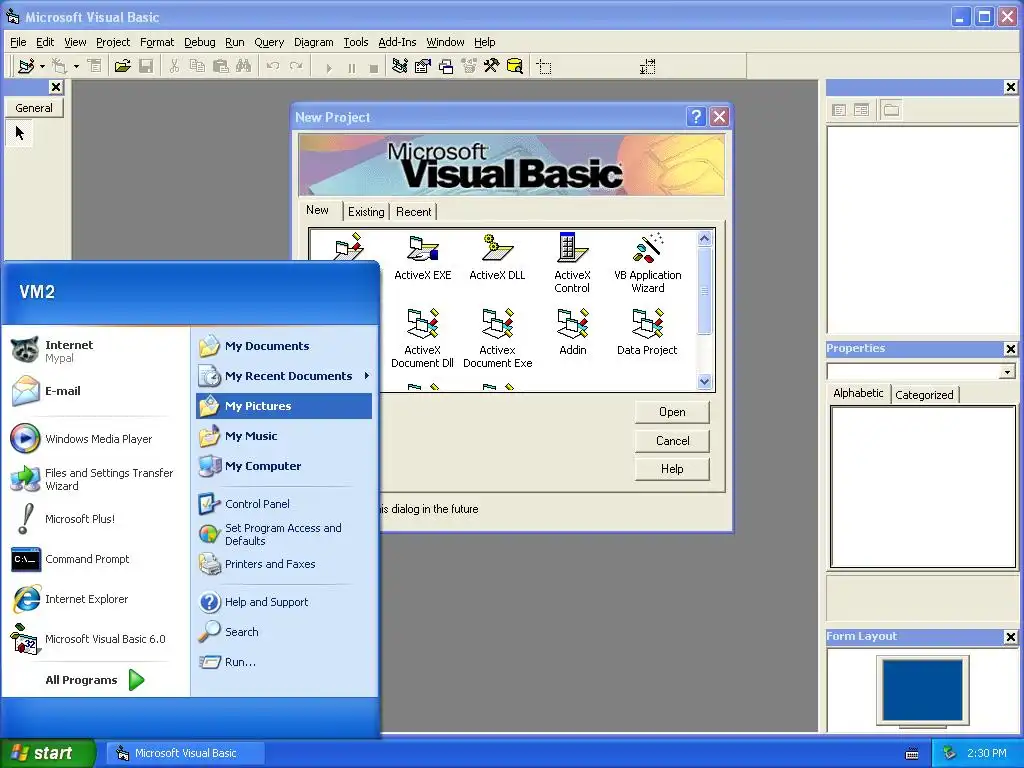Click View Object icon in Project panel
Image resolution: width=1024 pixels, height=768 pixels.
(x=861, y=110)
